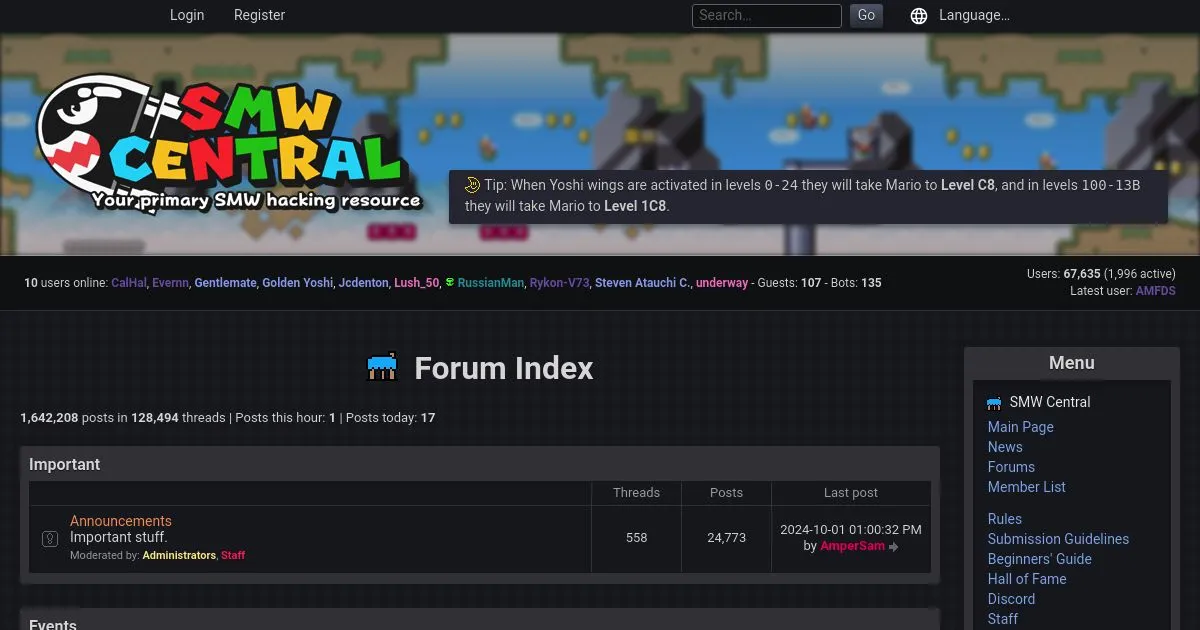Open the Administrators moderator group link
Viewport: 1200px width, 630px height.
pos(179,555)
